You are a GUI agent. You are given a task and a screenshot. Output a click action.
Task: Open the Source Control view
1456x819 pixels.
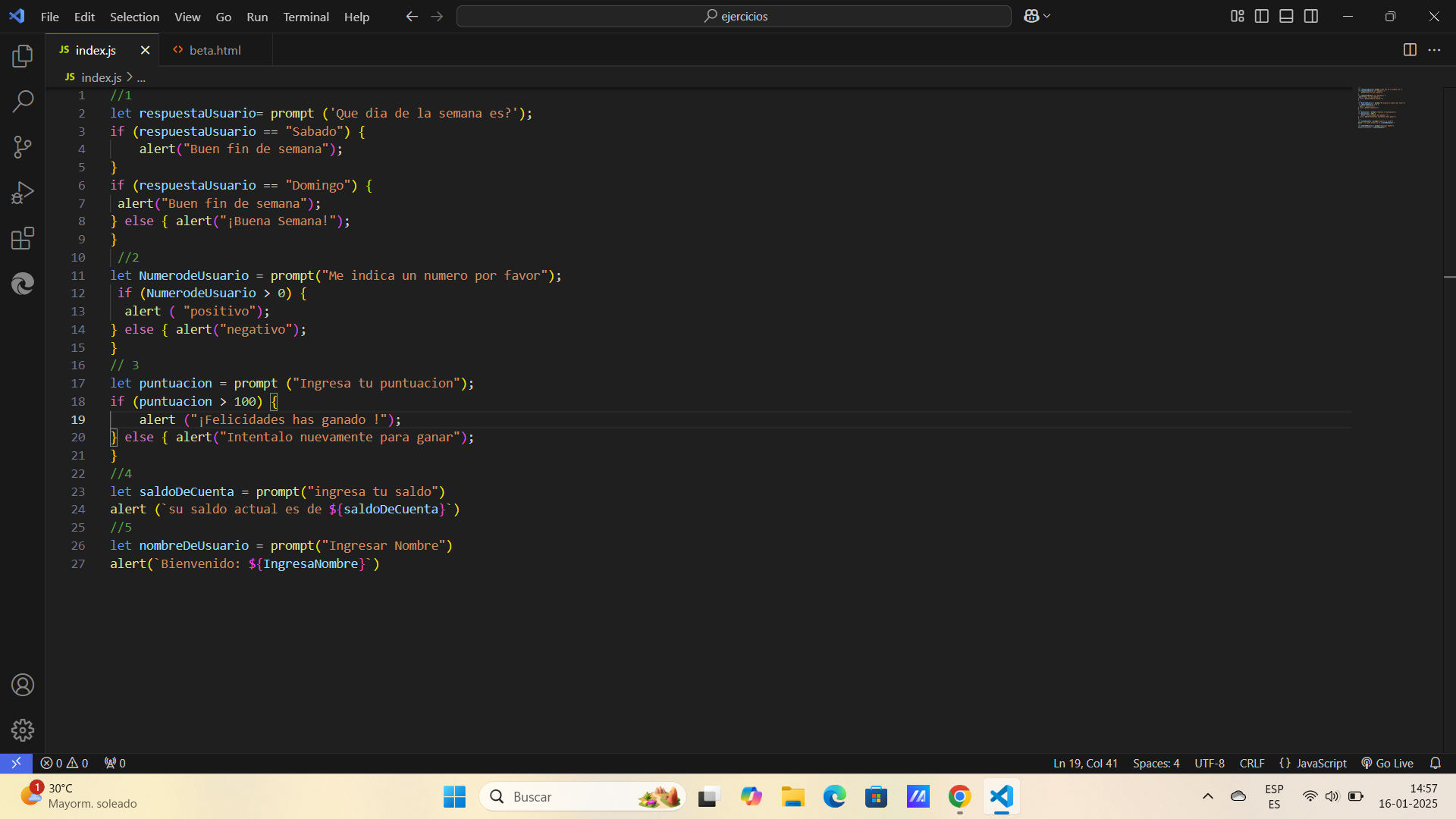pyautogui.click(x=23, y=147)
